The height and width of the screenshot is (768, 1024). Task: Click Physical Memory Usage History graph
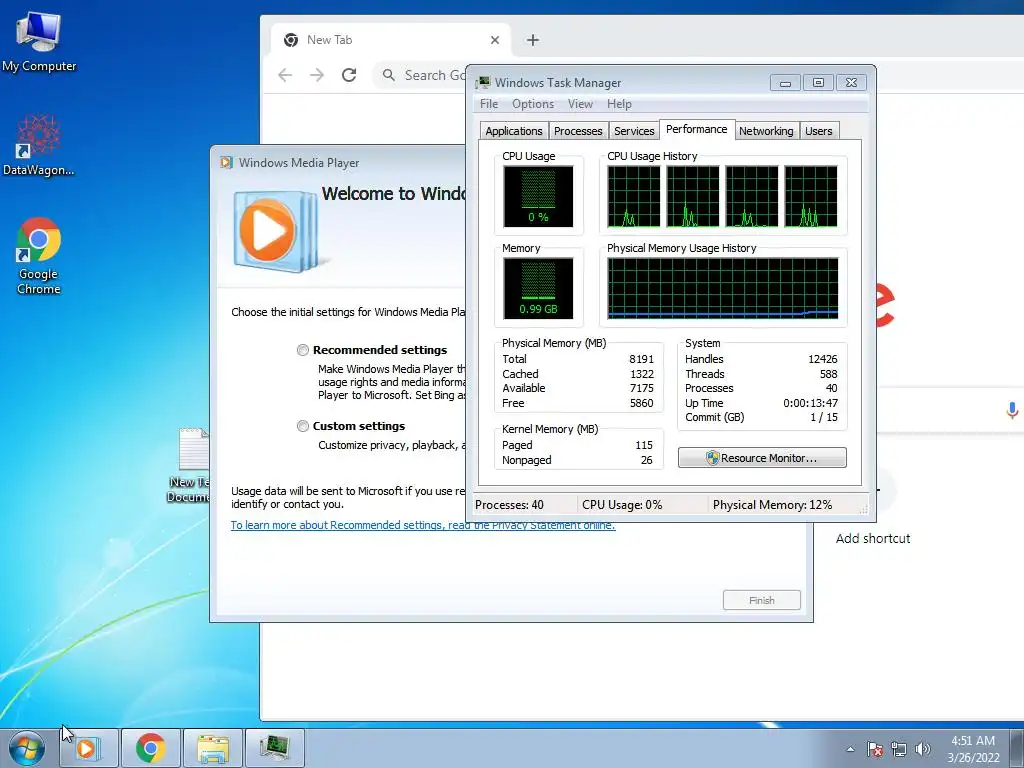click(722, 288)
